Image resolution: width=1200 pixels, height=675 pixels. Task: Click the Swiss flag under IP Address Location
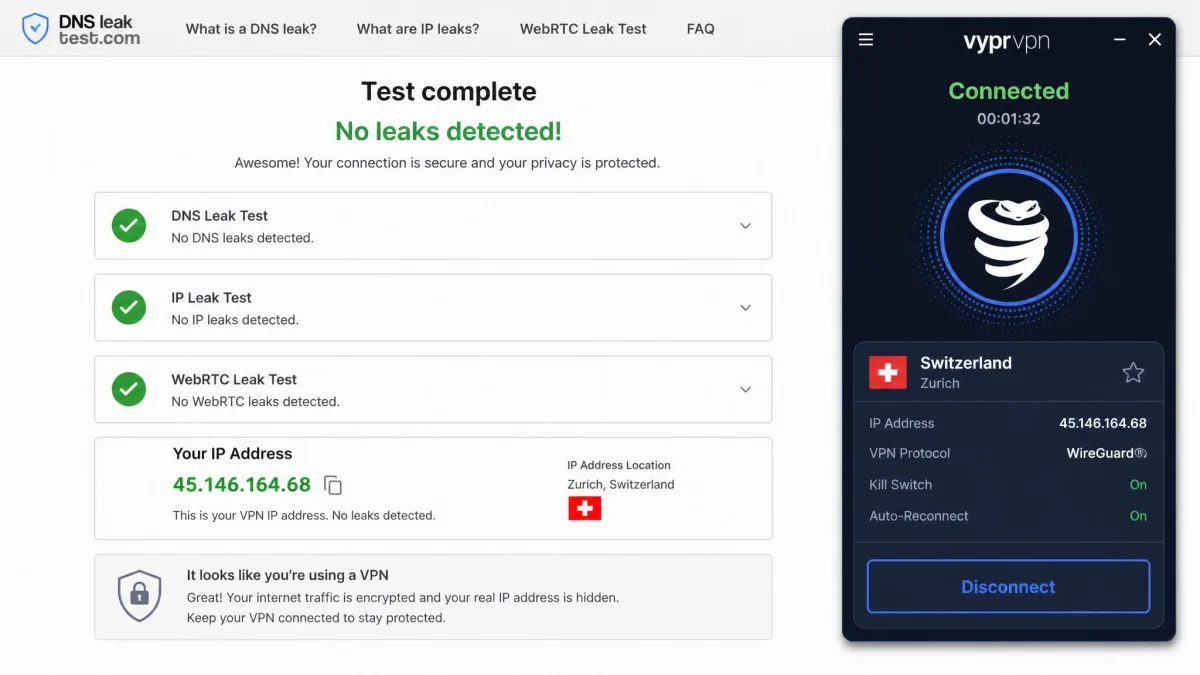(585, 509)
